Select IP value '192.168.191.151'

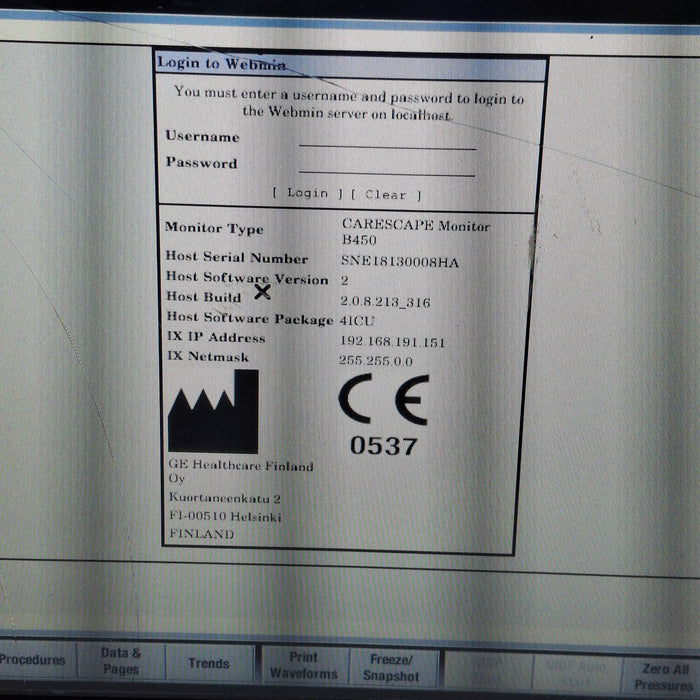click(393, 342)
